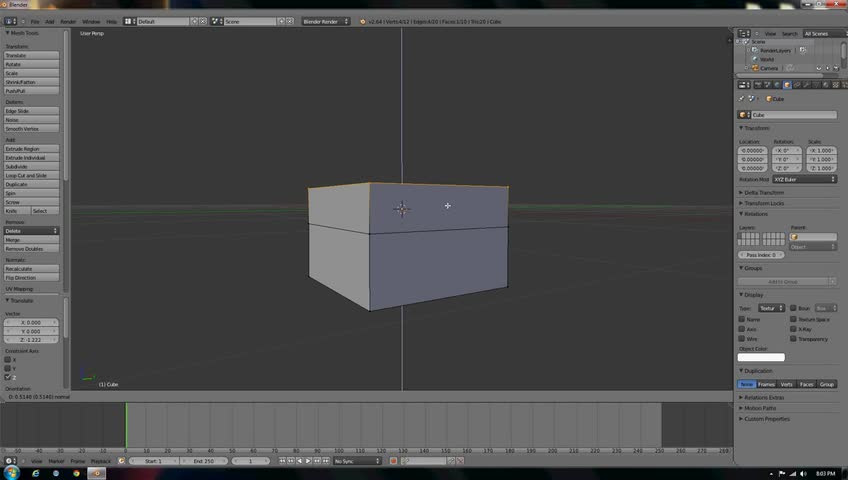Open the Add menu in the info header

click(50, 22)
